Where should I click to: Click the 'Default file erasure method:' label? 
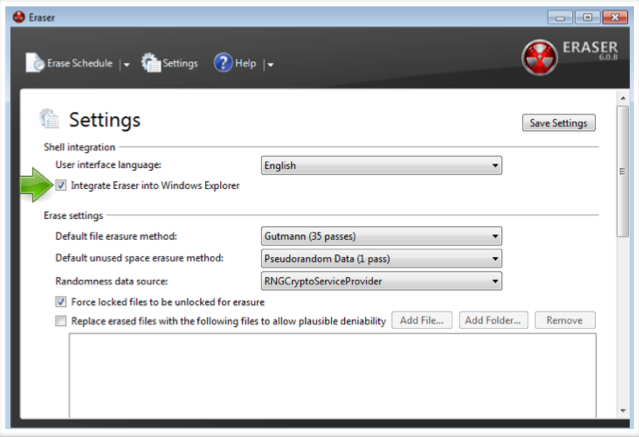[x=116, y=236]
